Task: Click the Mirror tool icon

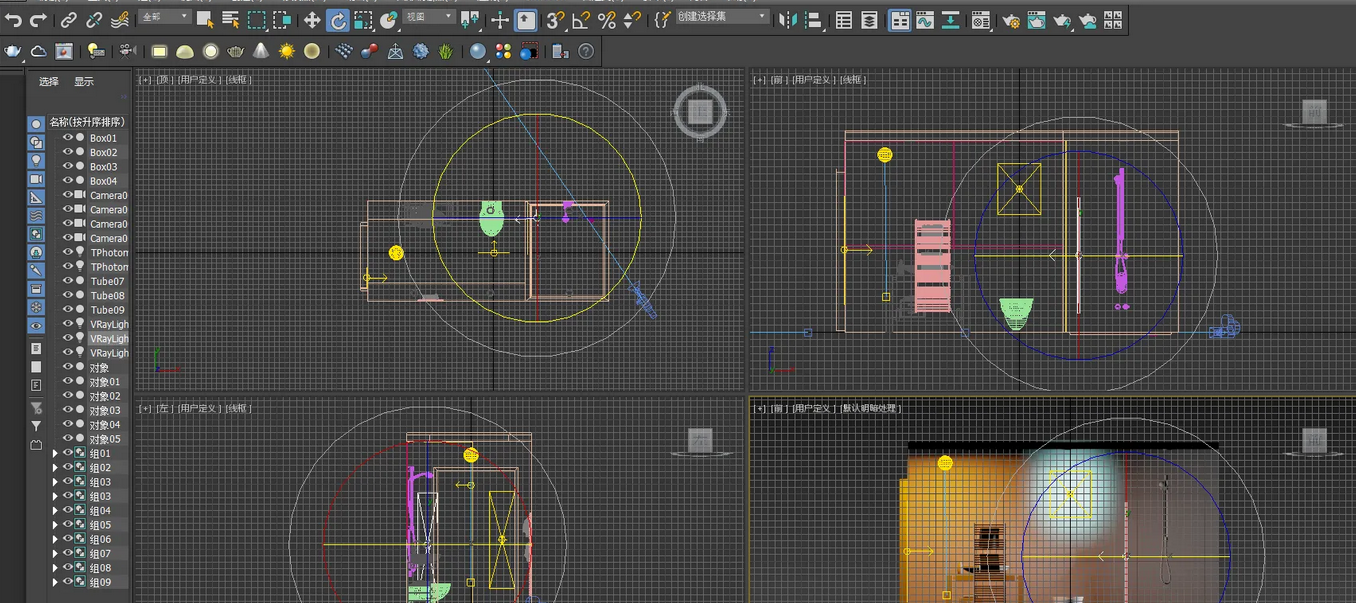Action: pyautogui.click(x=789, y=19)
